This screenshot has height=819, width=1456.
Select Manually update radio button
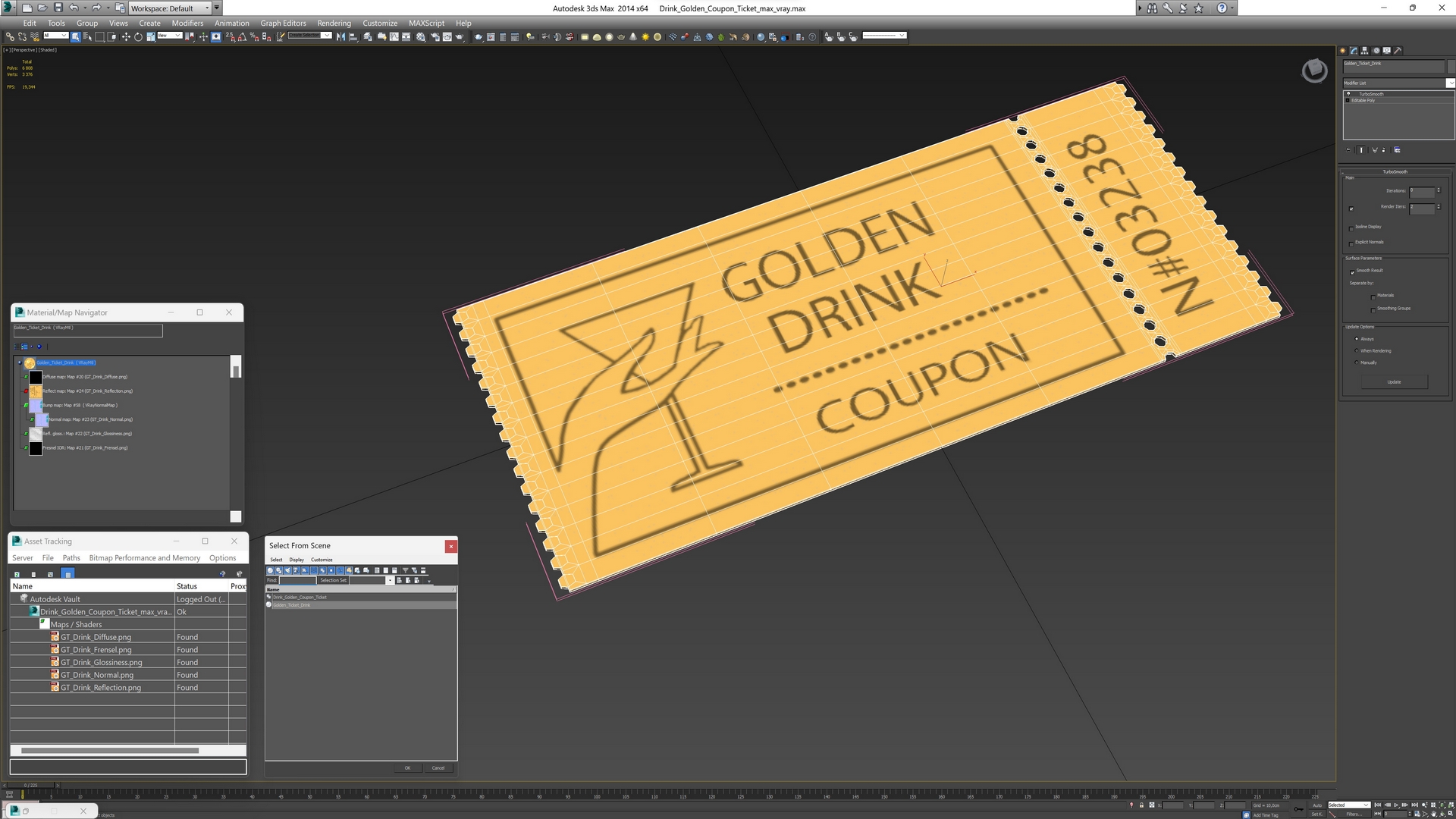point(1357,362)
